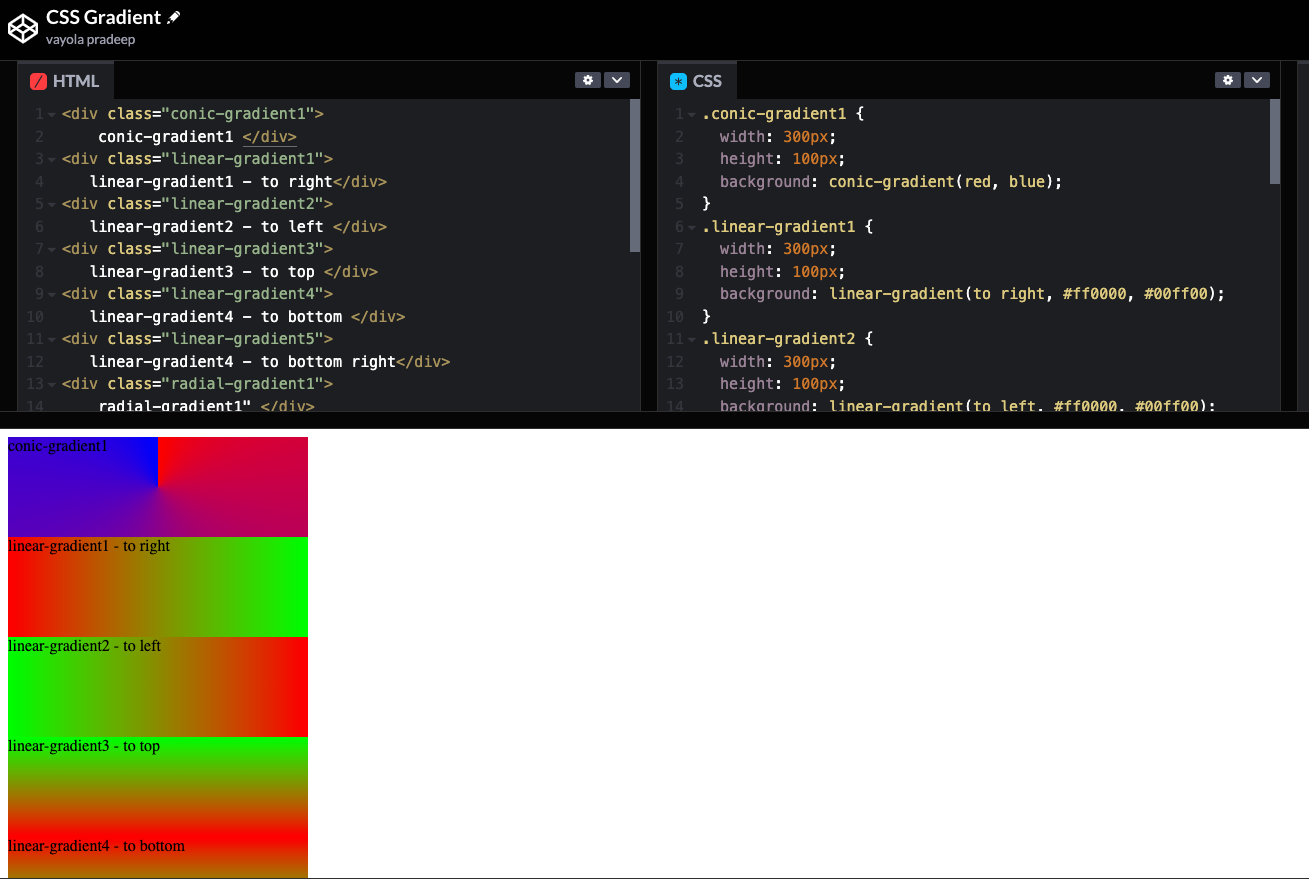Click the CodePen logo icon
The height and width of the screenshot is (879, 1309).
tap(22, 29)
